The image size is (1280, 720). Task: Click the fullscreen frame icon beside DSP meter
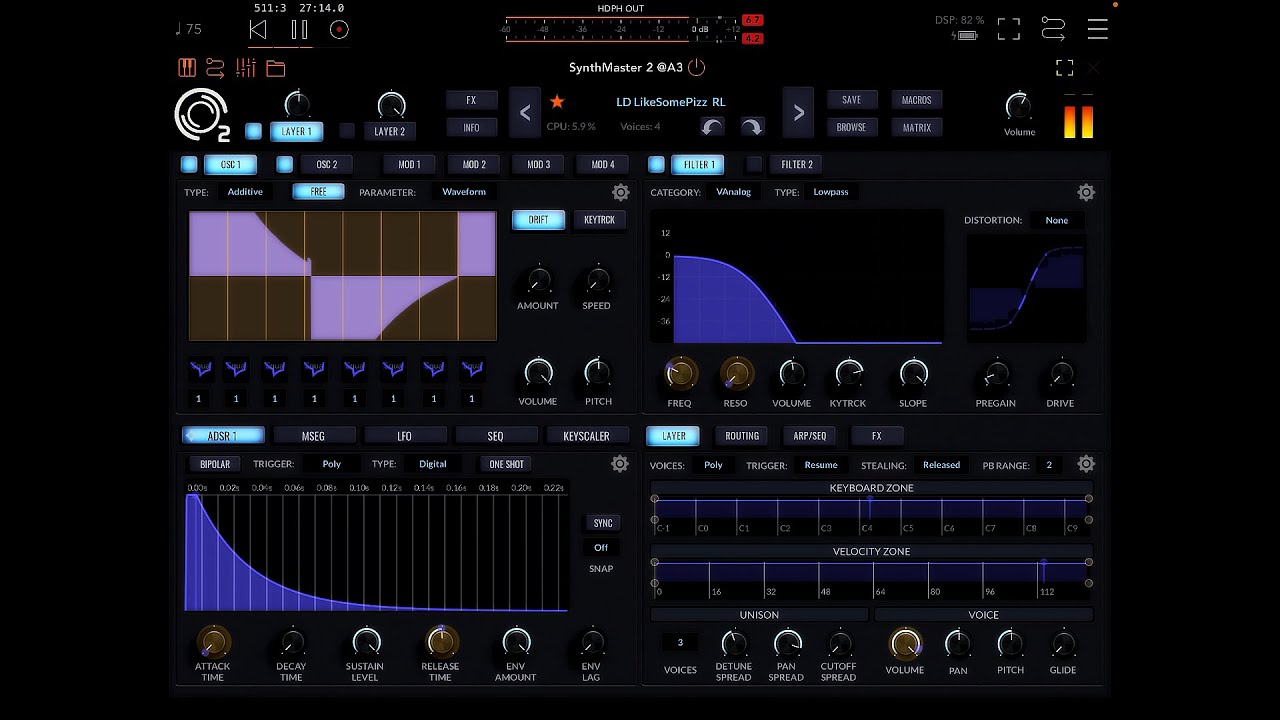[1009, 29]
